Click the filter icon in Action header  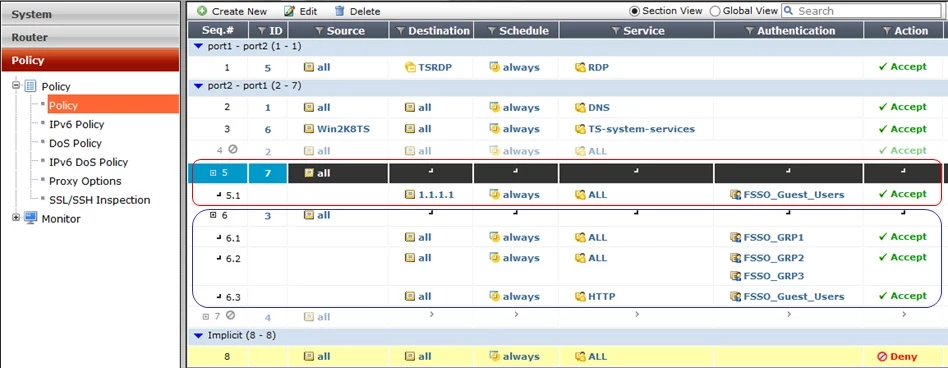pyautogui.click(x=887, y=31)
